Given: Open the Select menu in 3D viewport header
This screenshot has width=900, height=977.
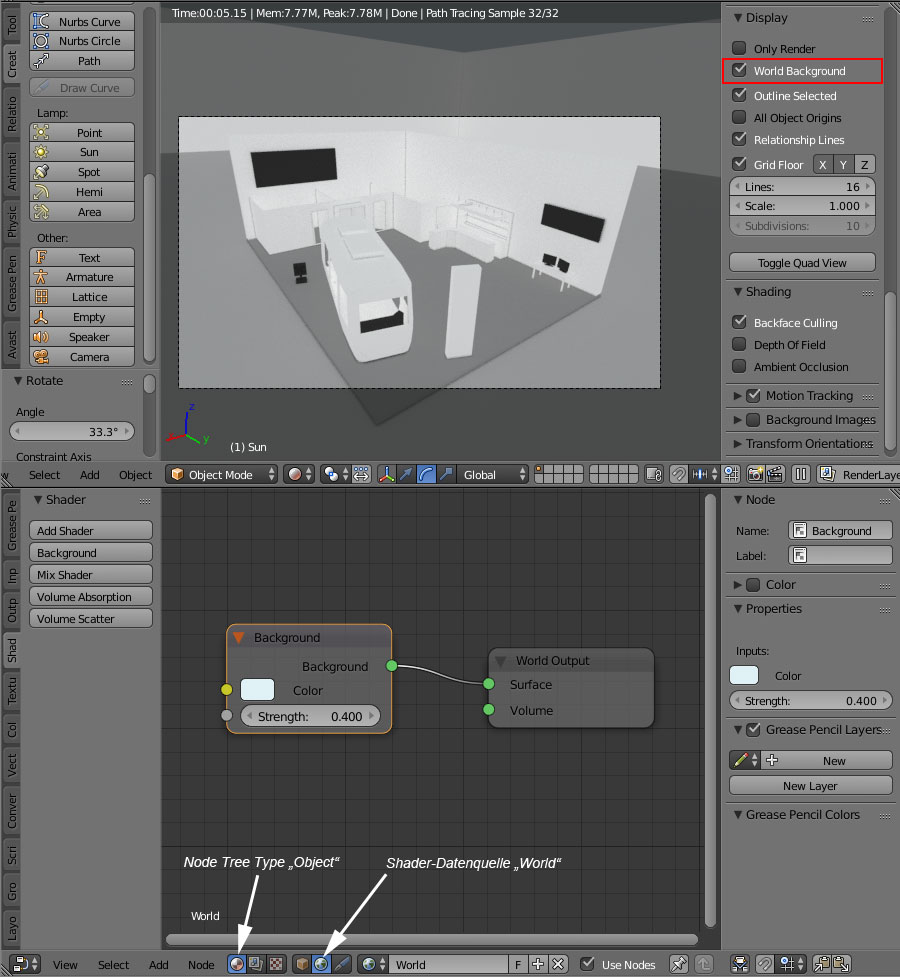Looking at the screenshot, I should (x=44, y=475).
